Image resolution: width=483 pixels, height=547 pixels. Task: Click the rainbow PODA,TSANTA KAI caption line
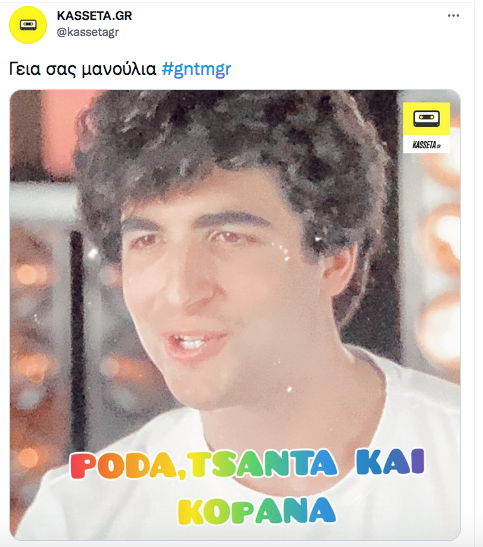click(x=247, y=464)
